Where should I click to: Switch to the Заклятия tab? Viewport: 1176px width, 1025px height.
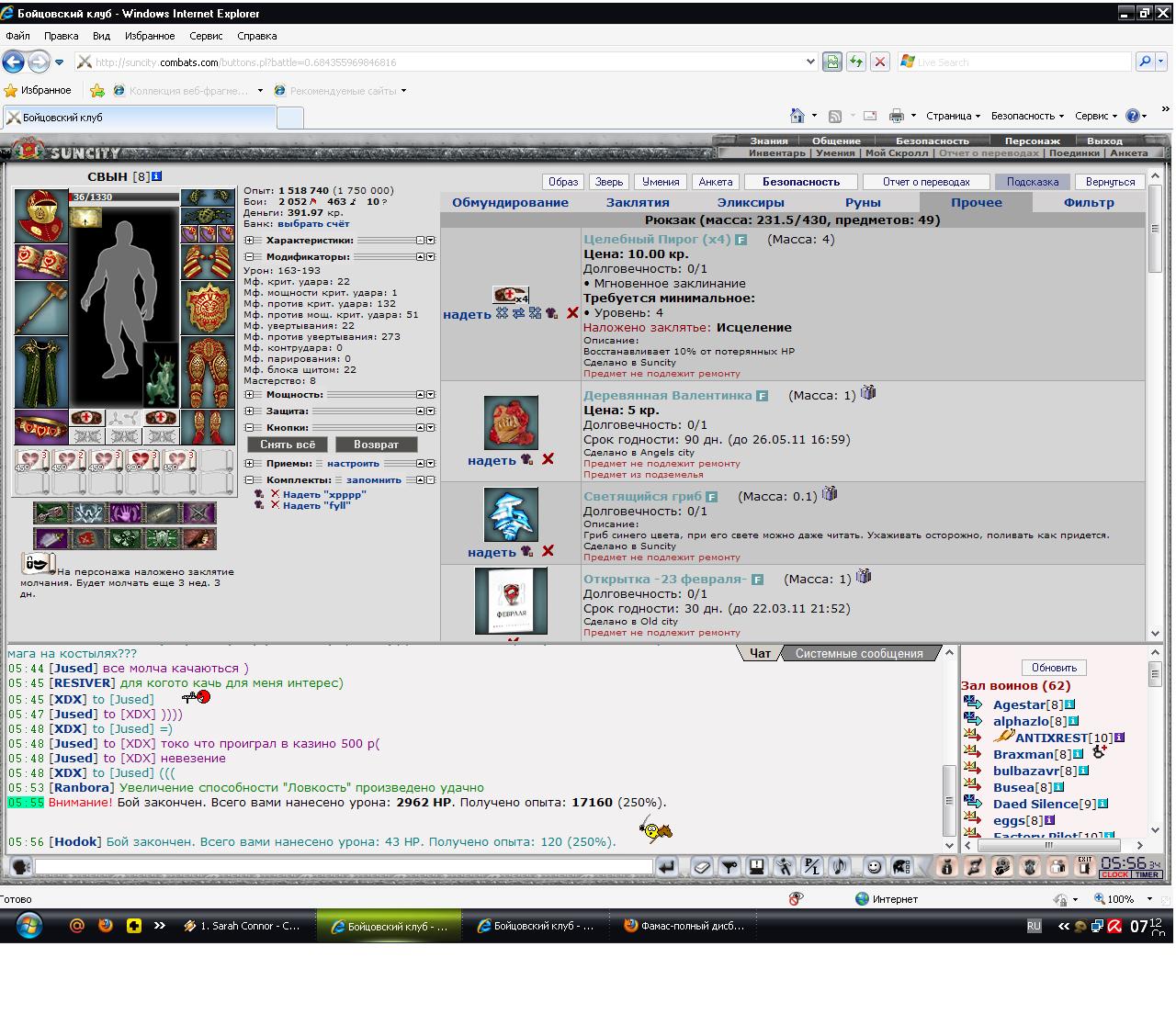tap(638, 203)
